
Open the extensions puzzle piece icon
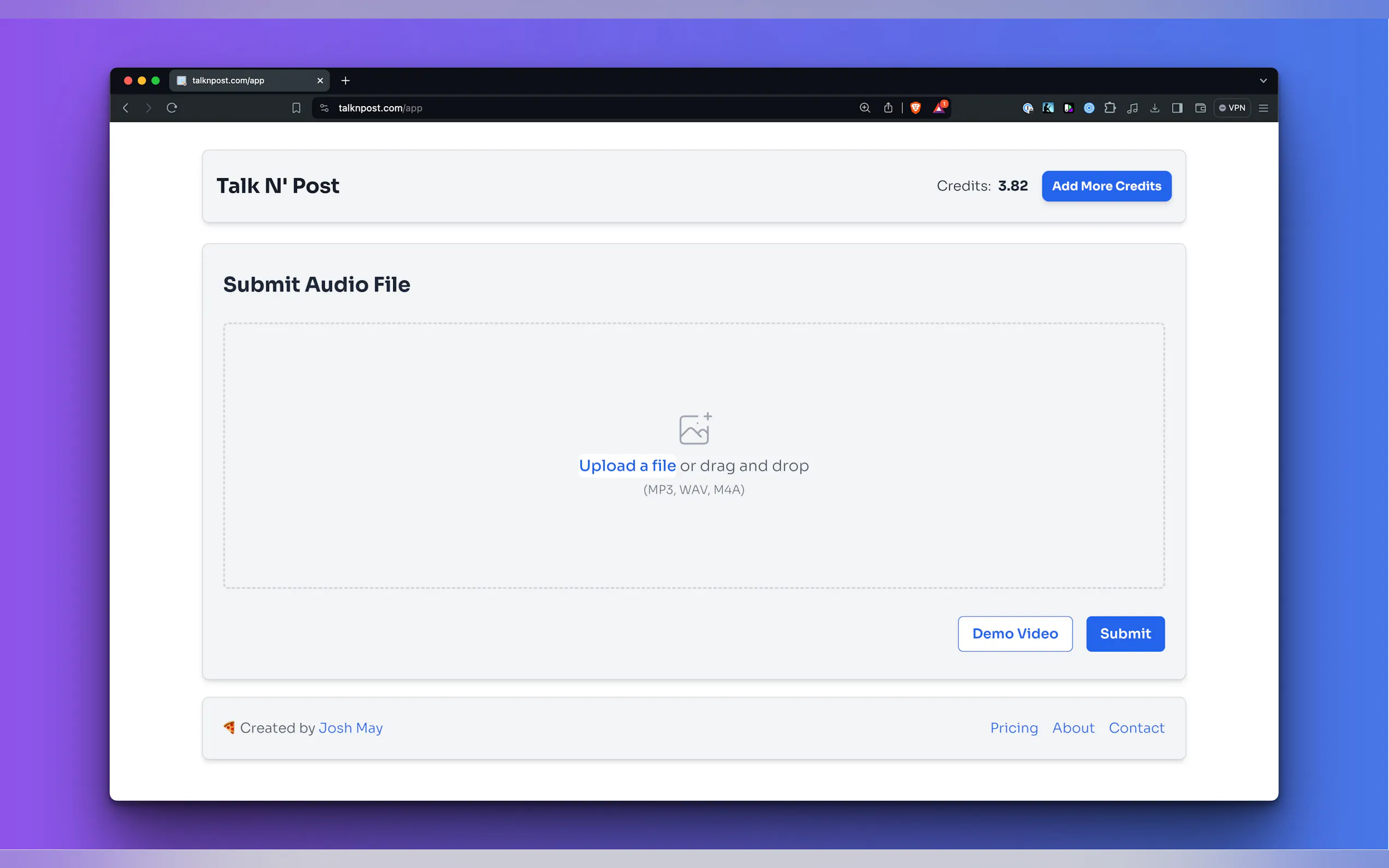pos(1110,108)
